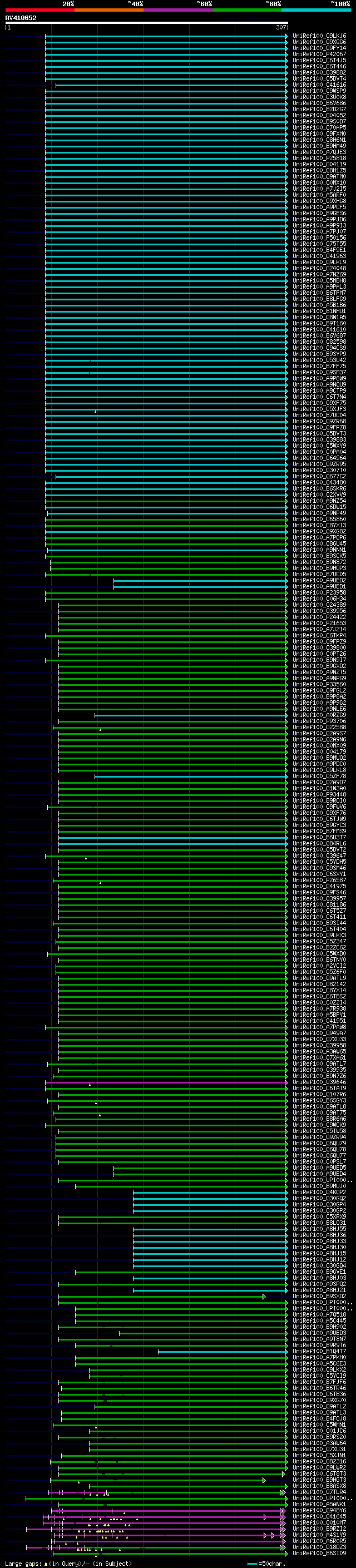Select hit label UniRef100_O24389
The width and height of the screenshot is (356, 1568).
319,605
